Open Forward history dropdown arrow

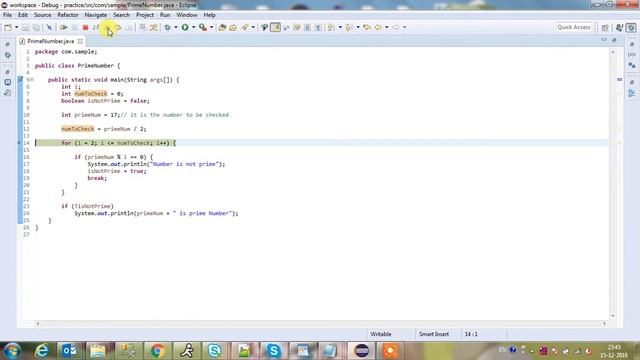[404, 27]
